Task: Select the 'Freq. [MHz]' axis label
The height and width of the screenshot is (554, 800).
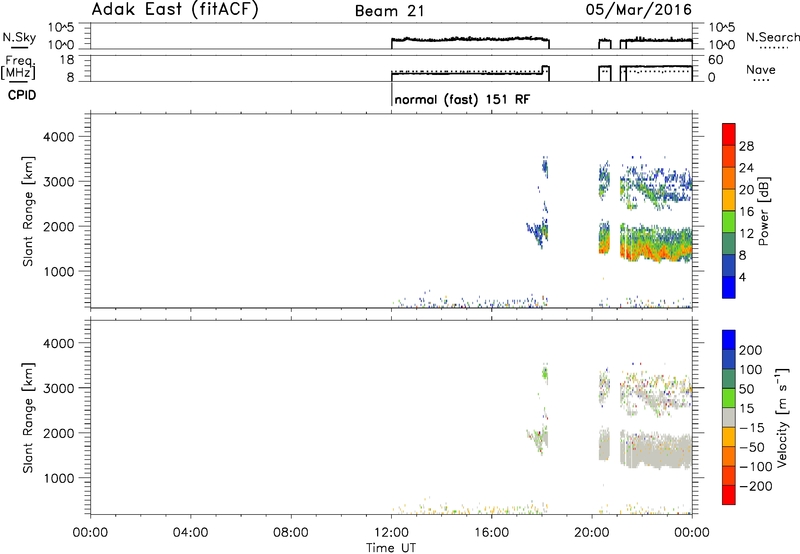Action: tap(19, 67)
